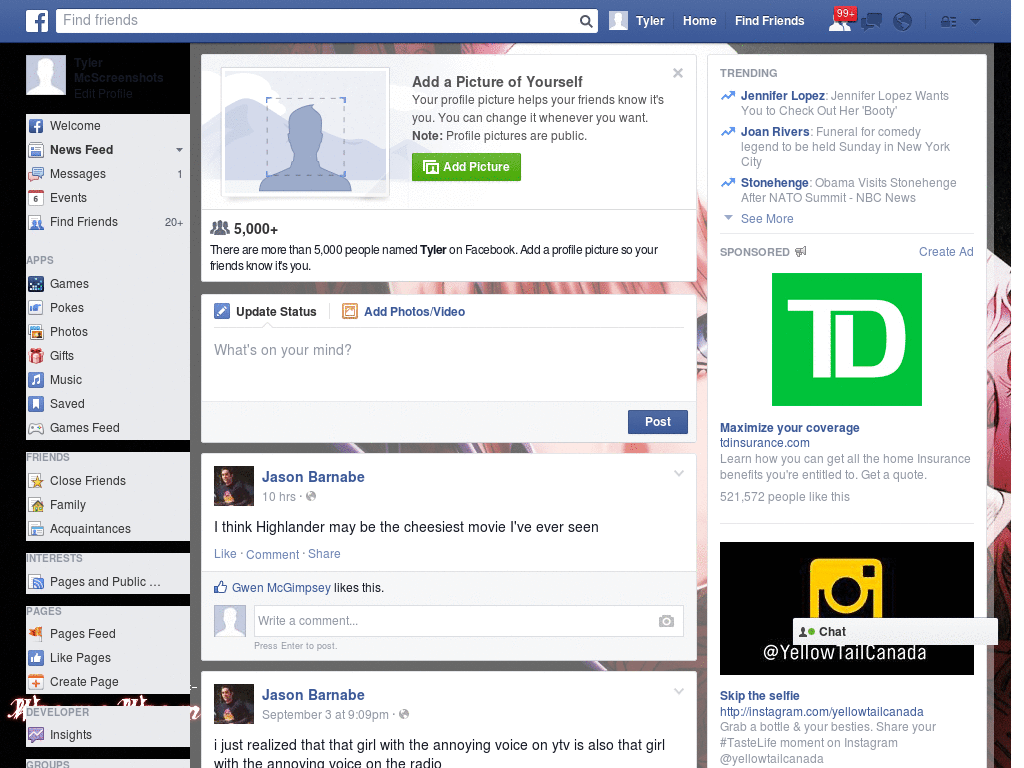The image size is (1024, 768).
Task: Open options chevron on Highlander post
Action: (x=679, y=473)
